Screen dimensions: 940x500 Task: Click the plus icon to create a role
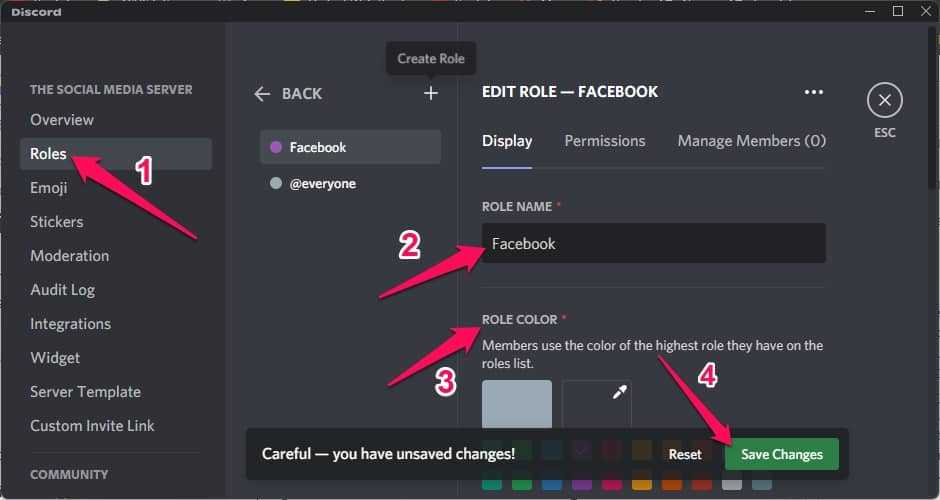[x=431, y=93]
